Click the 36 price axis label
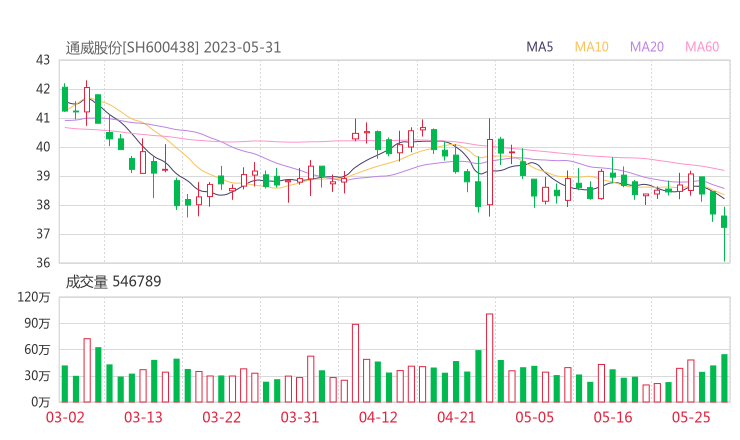Viewport: 740px width, 440px height. (x=42, y=263)
